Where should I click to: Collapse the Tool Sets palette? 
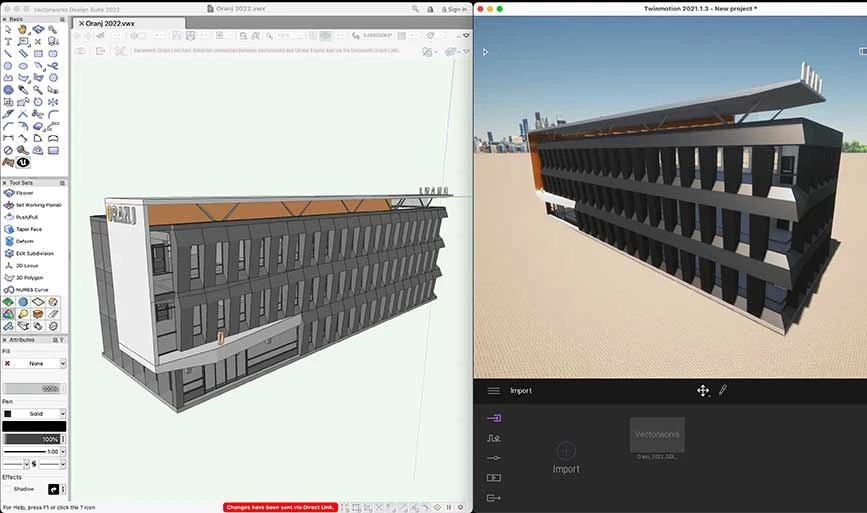pos(5,183)
